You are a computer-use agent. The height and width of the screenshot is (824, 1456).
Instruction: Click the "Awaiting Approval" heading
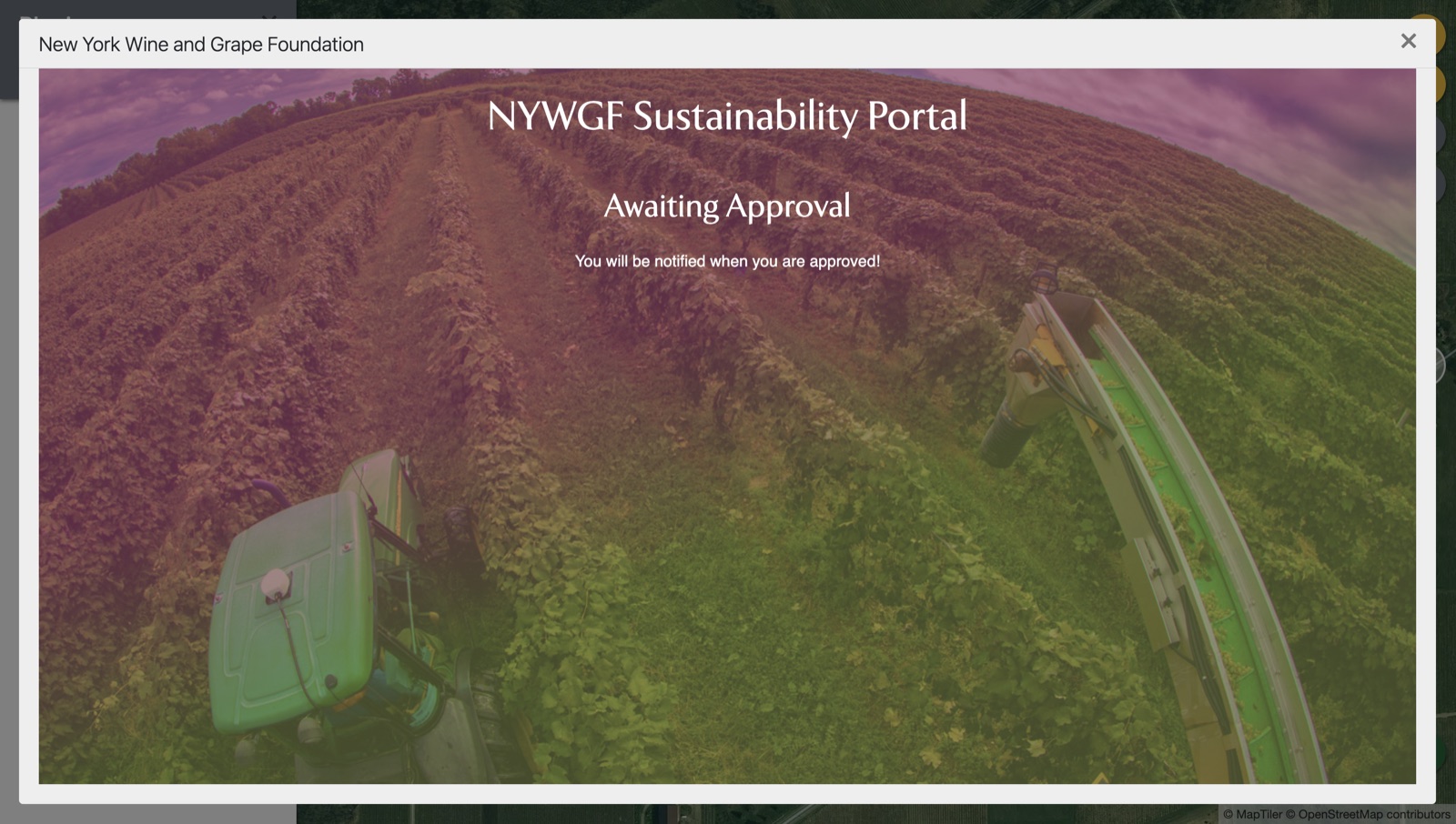[727, 206]
